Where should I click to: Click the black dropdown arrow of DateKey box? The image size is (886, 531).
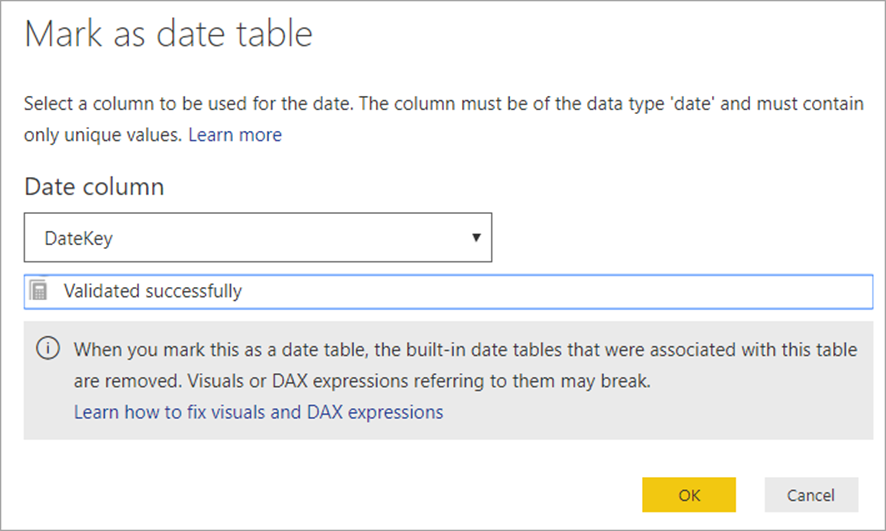coord(476,238)
